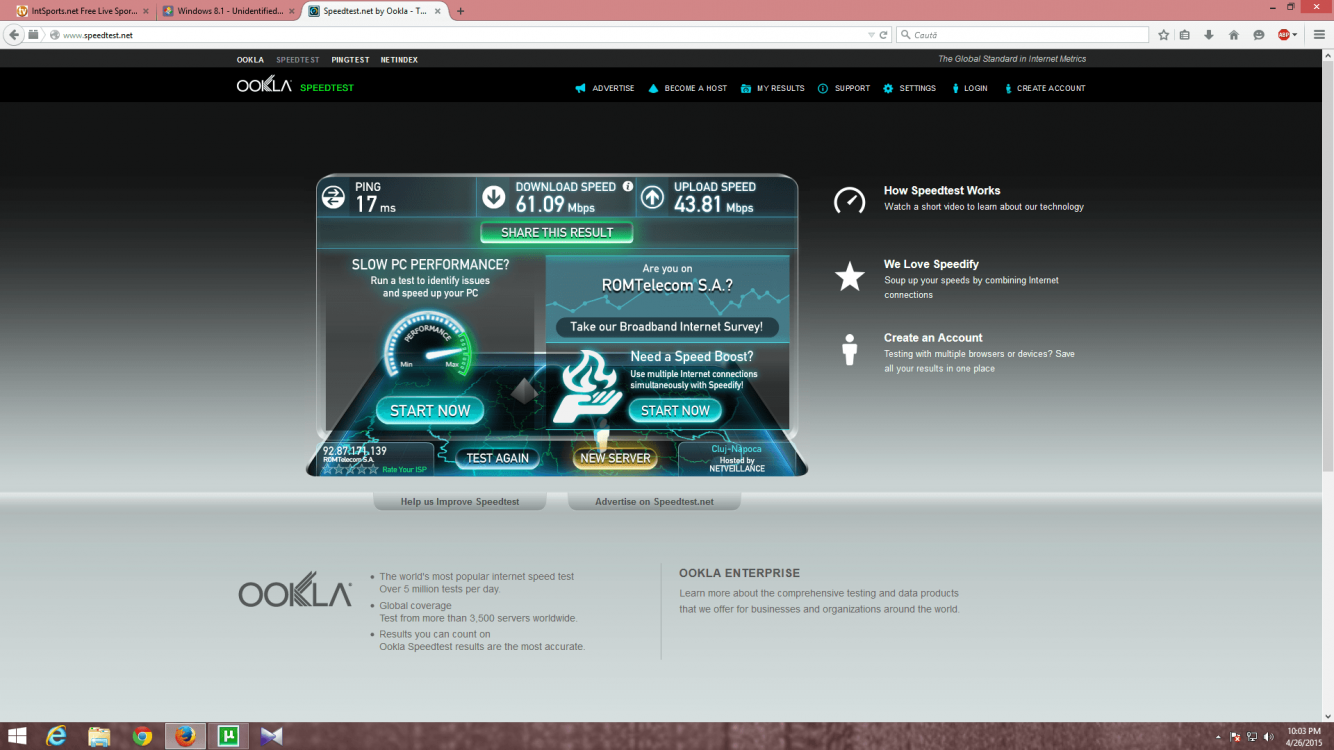
Task: Click the reload page icon in address bar
Action: click(884, 35)
